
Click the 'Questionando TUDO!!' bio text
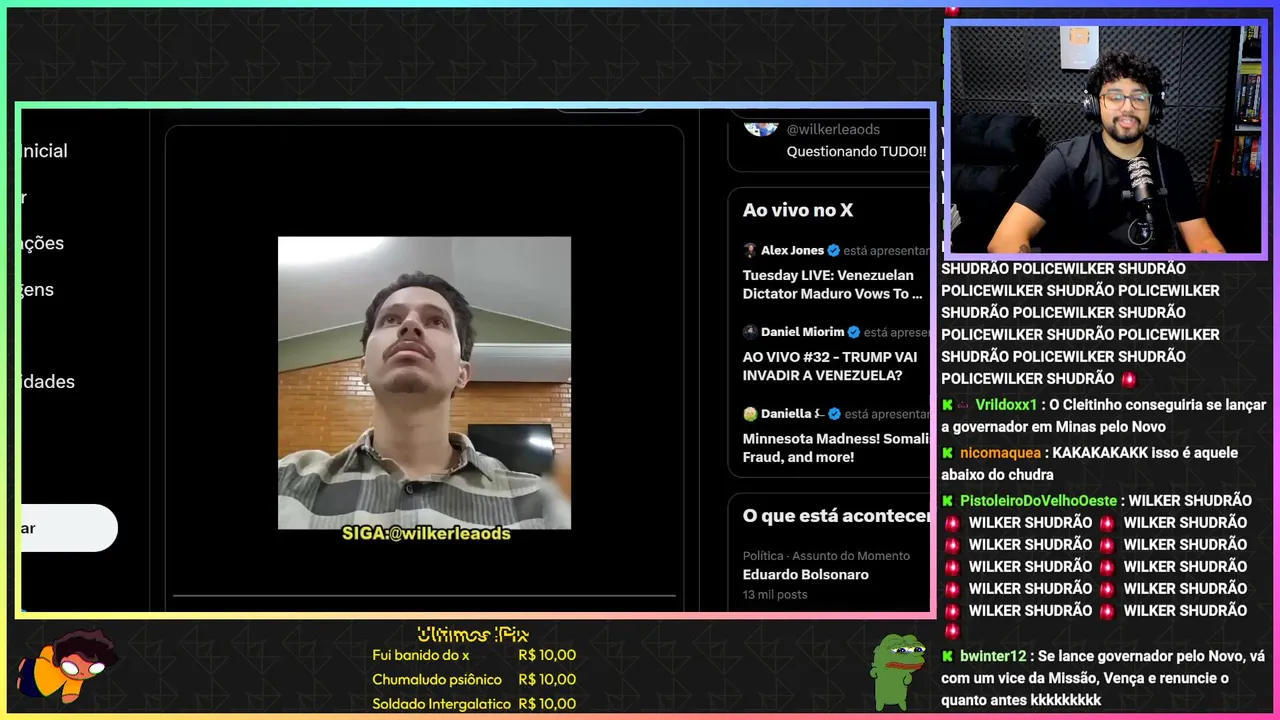pos(856,152)
